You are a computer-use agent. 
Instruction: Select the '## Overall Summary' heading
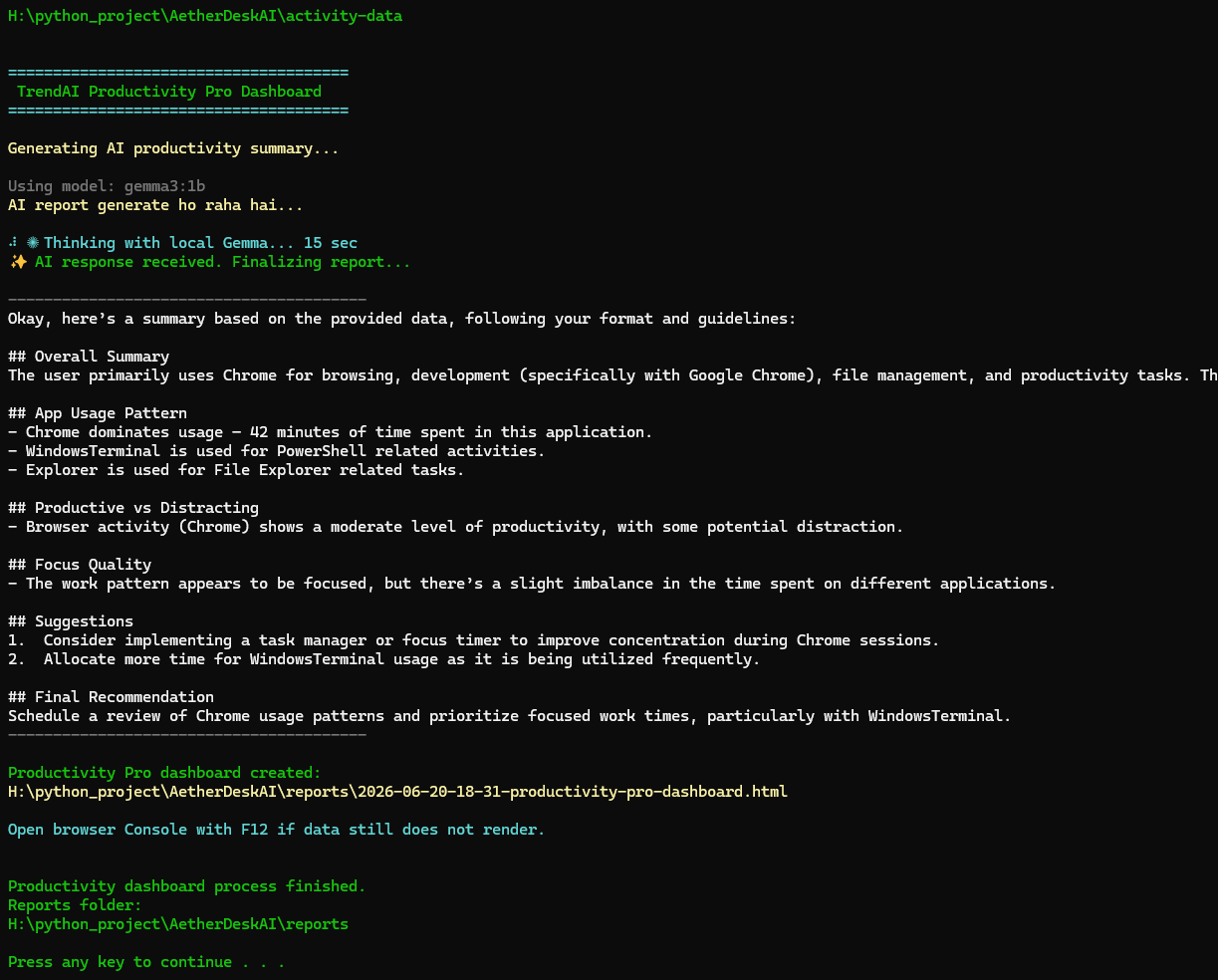pyautogui.click(x=89, y=357)
